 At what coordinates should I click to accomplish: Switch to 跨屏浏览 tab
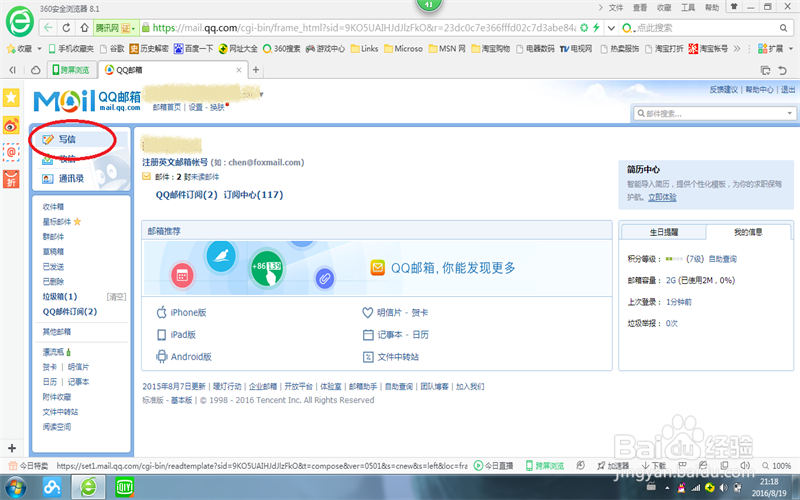71,70
